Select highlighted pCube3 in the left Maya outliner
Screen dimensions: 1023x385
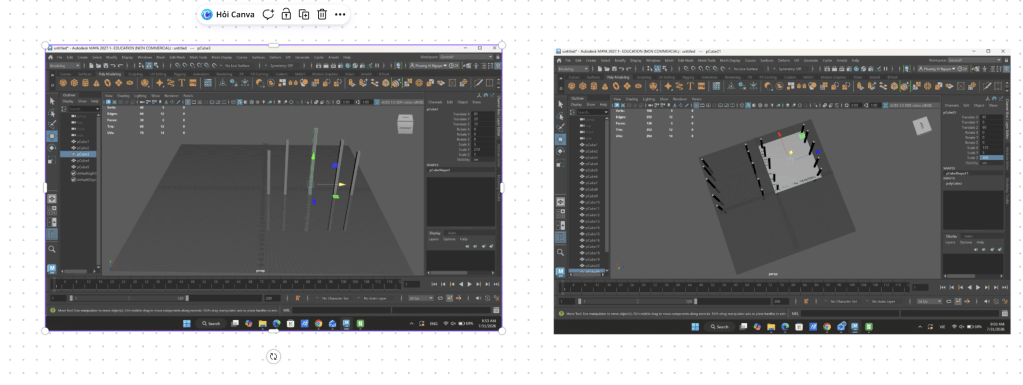79,154
